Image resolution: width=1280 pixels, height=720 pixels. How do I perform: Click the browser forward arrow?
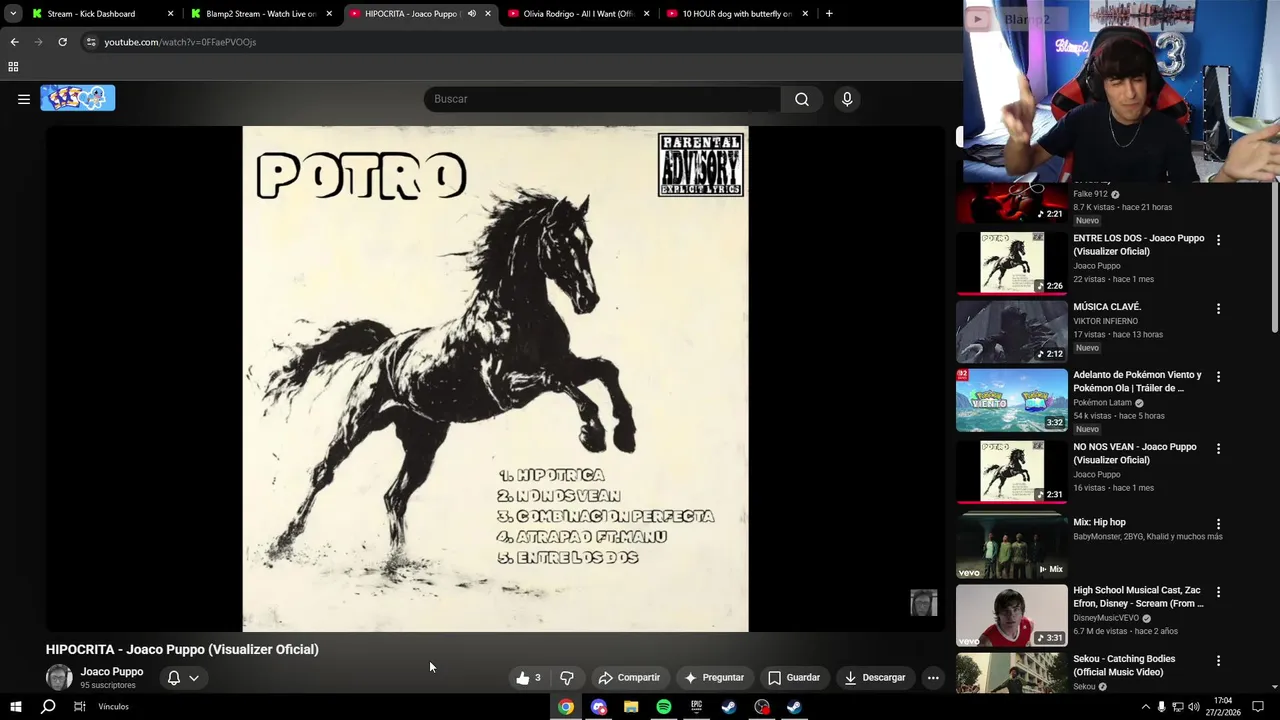[x=38, y=42]
